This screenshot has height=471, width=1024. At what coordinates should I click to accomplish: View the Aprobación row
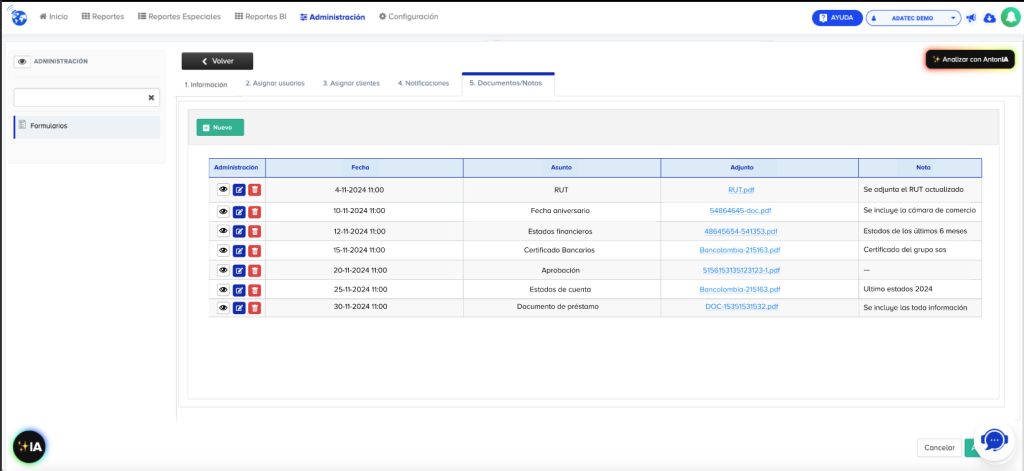click(x=223, y=270)
